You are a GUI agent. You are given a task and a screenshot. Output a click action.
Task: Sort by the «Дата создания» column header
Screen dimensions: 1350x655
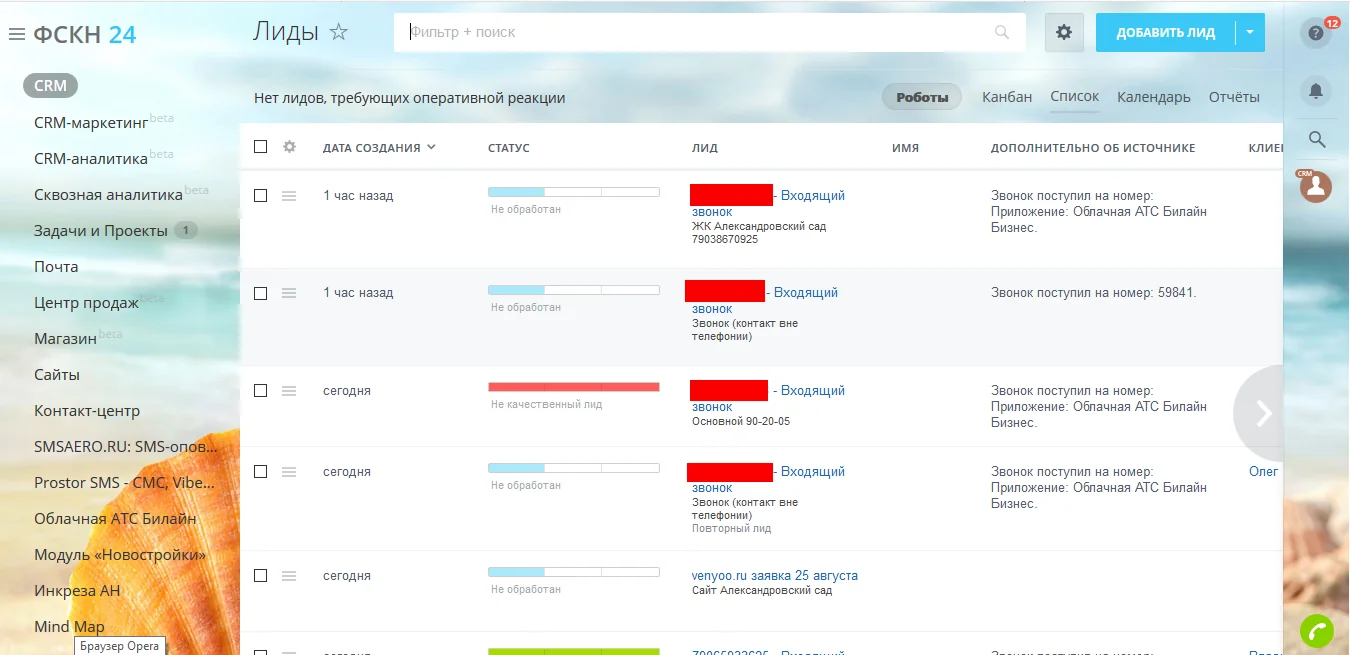pyautogui.click(x=379, y=147)
